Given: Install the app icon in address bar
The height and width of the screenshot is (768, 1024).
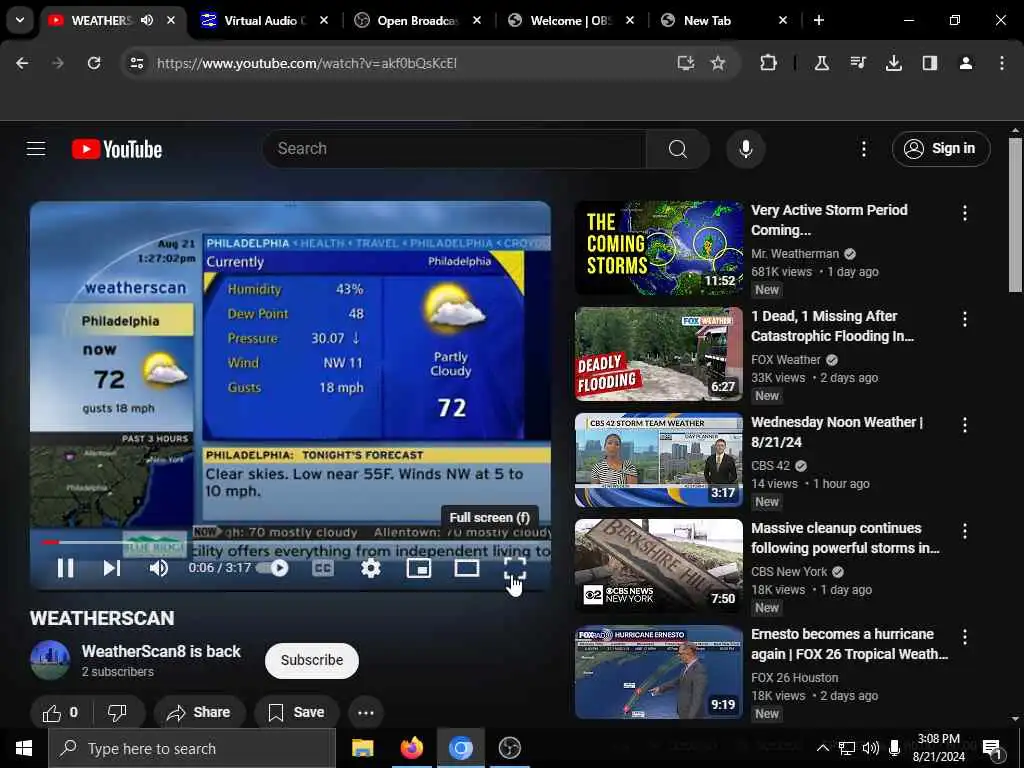Looking at the screenshot, I should point(685,63).
